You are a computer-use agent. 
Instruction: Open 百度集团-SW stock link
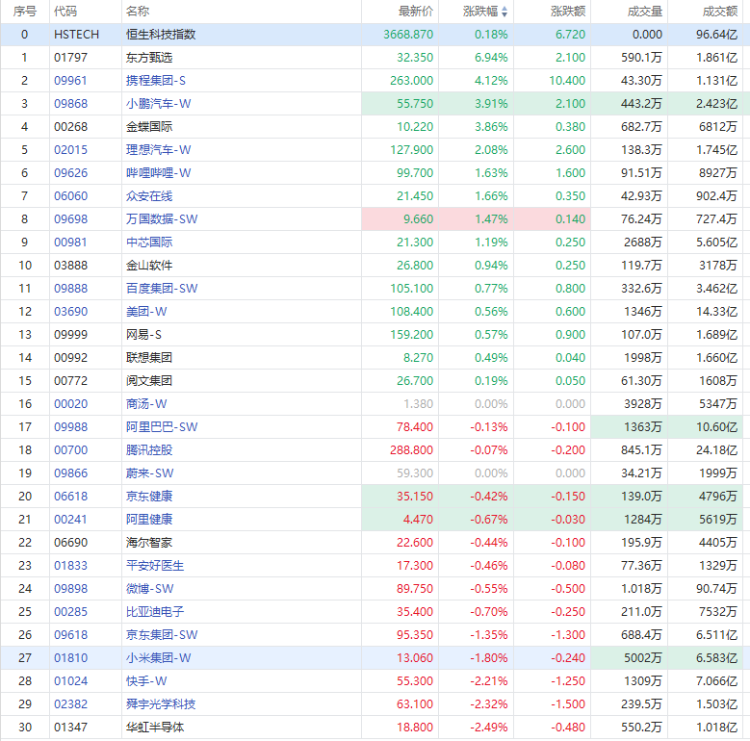point(162,288)
